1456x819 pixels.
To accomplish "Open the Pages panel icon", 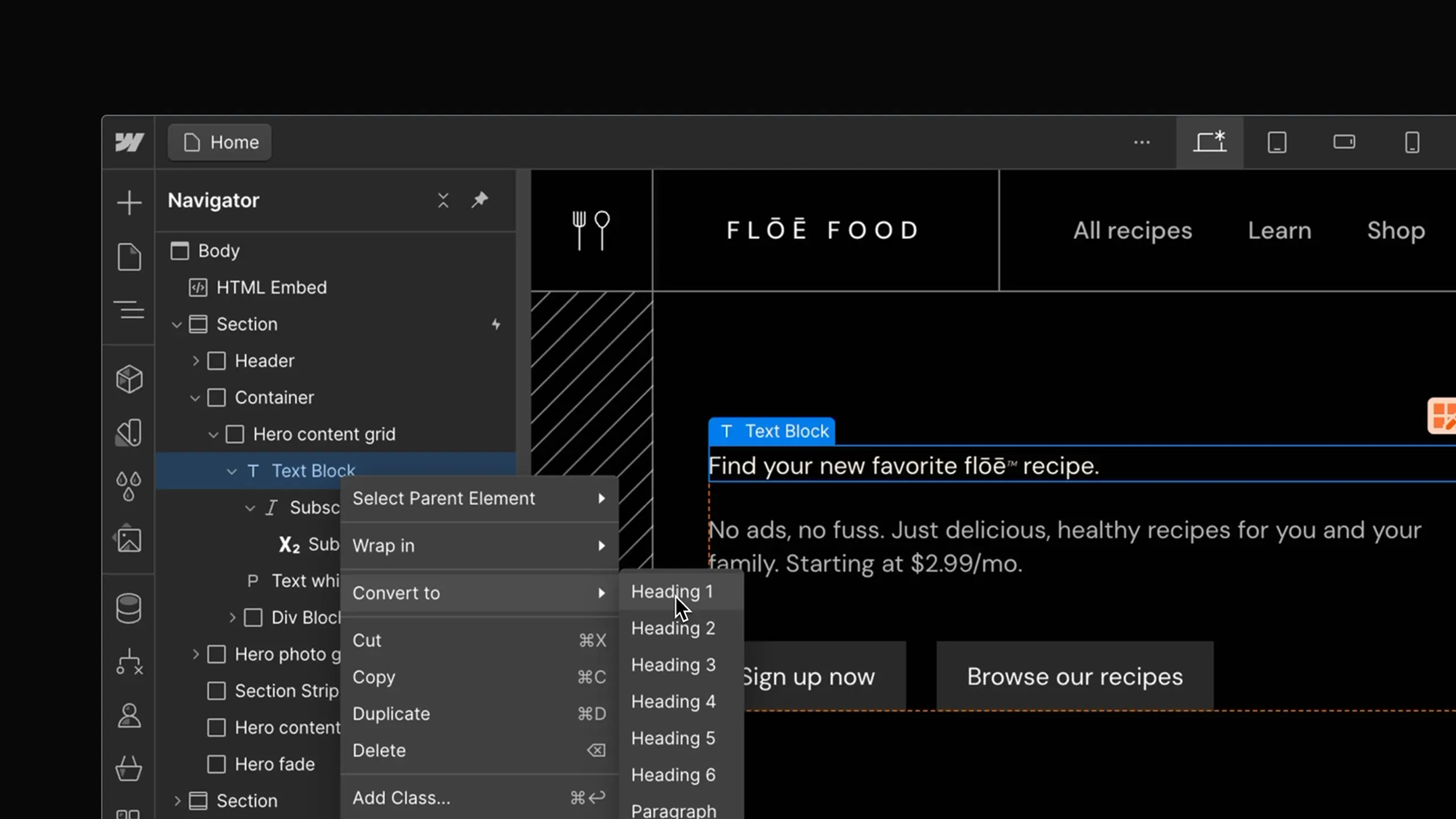I will [129, 257].
